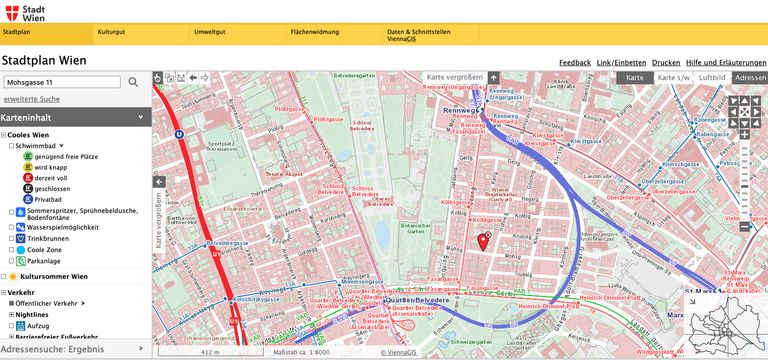
Task: Enable the Coole Zone checkbox
Action: [11, 250]
